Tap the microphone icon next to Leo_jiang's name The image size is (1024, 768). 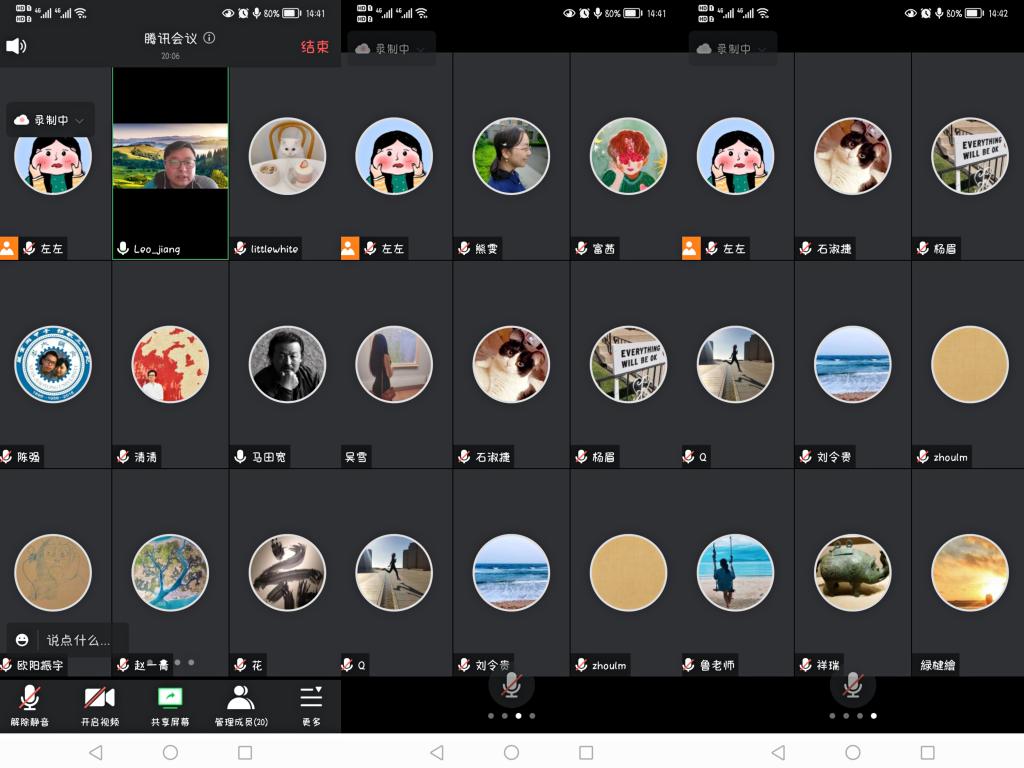click(123, 249)
